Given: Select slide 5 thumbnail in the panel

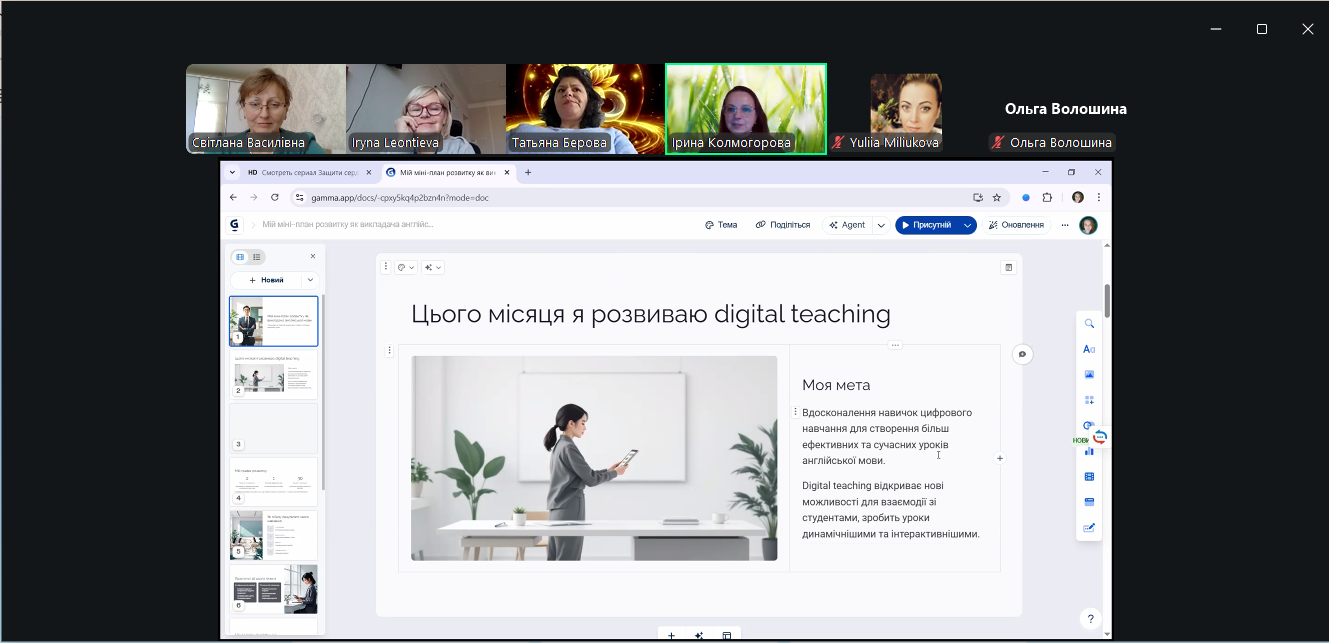Looking at the screenshot, I should point(274,535).
